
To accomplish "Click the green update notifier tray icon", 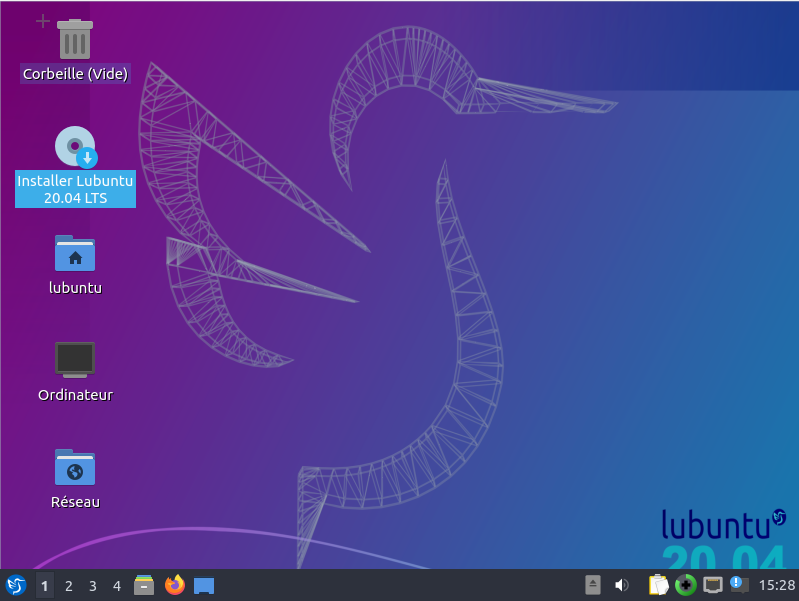I will (x=685, y=585).
